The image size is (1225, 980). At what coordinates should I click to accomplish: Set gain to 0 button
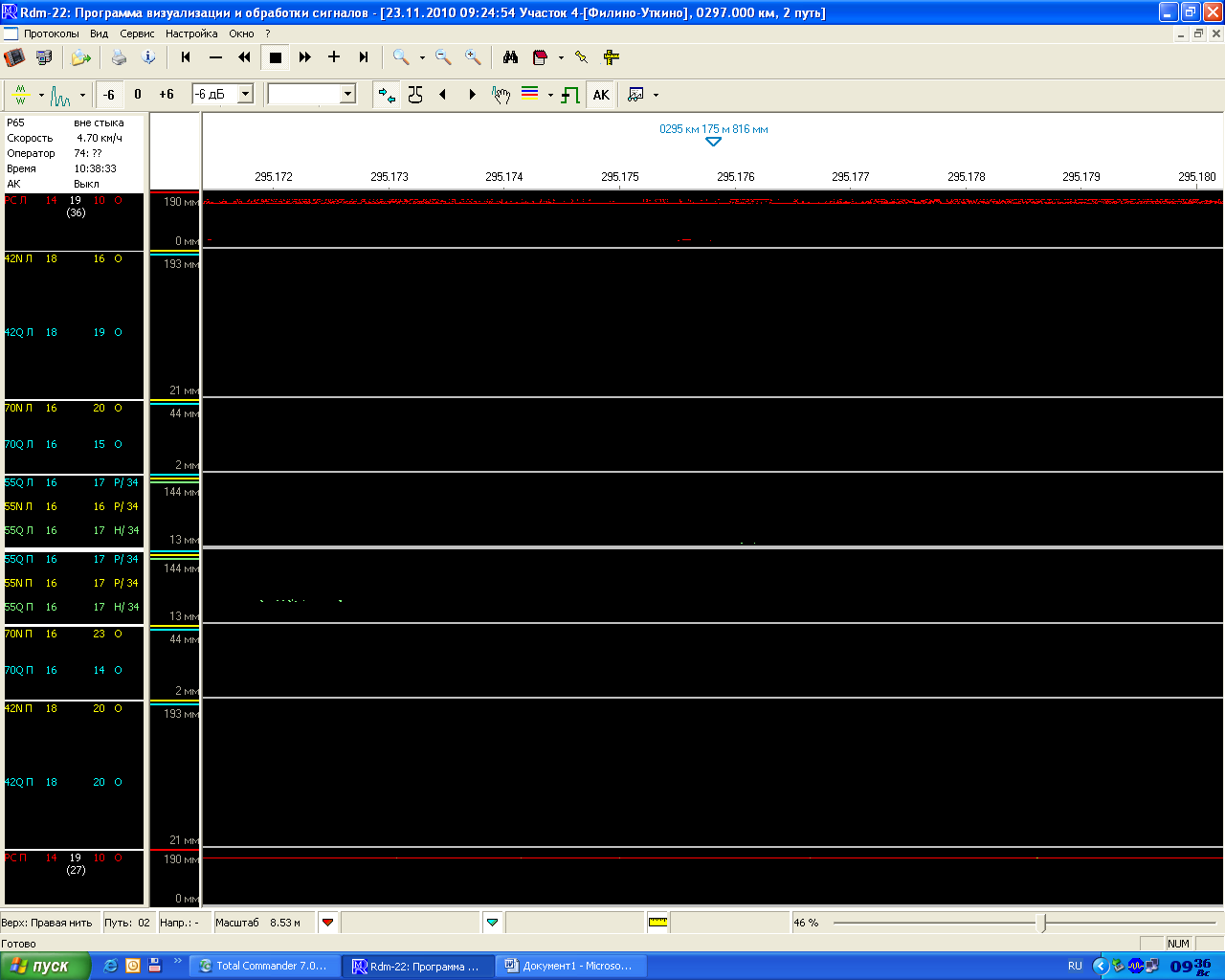(138, 95)
